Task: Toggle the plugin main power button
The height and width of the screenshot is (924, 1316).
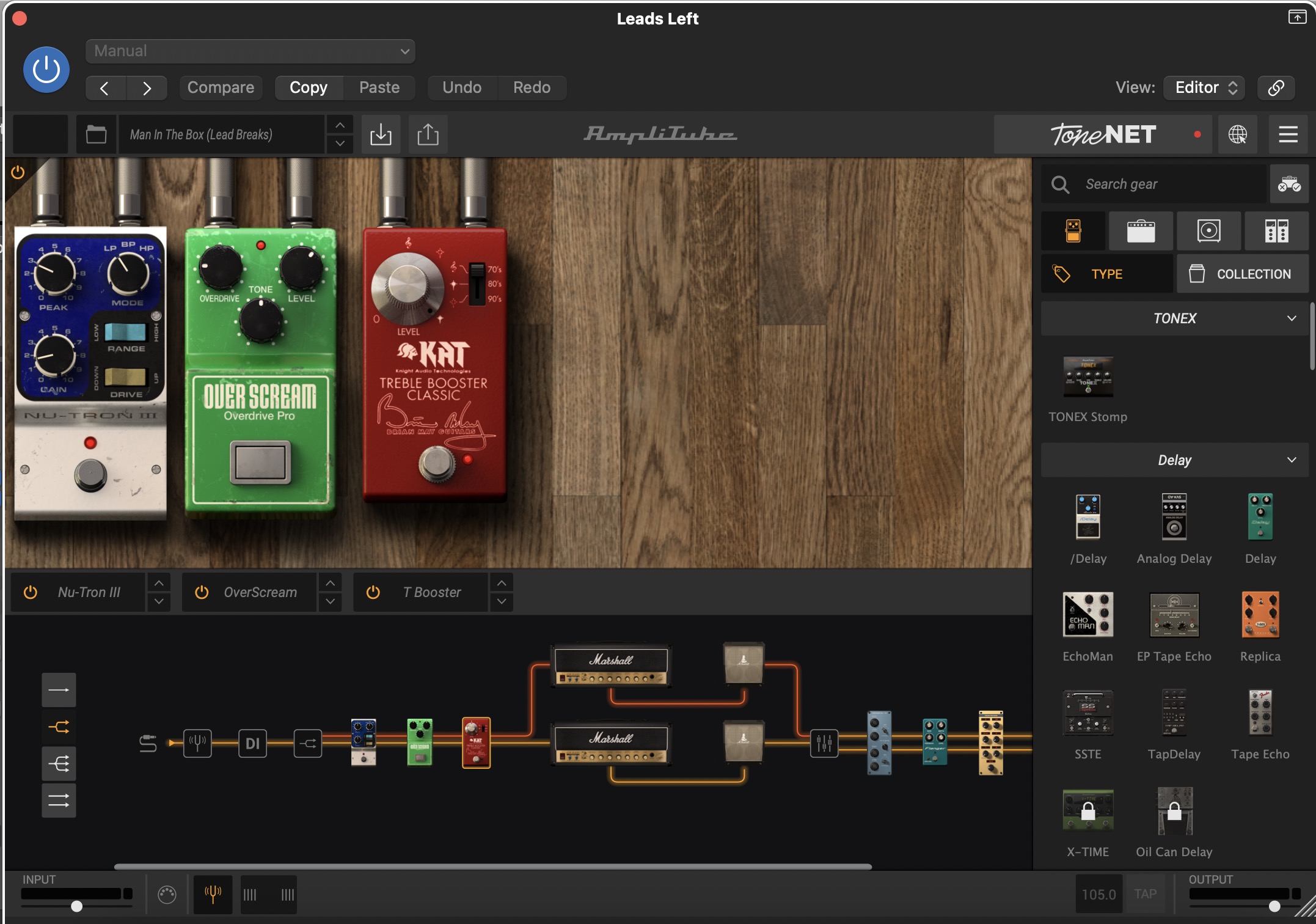Action: (46, 70)
